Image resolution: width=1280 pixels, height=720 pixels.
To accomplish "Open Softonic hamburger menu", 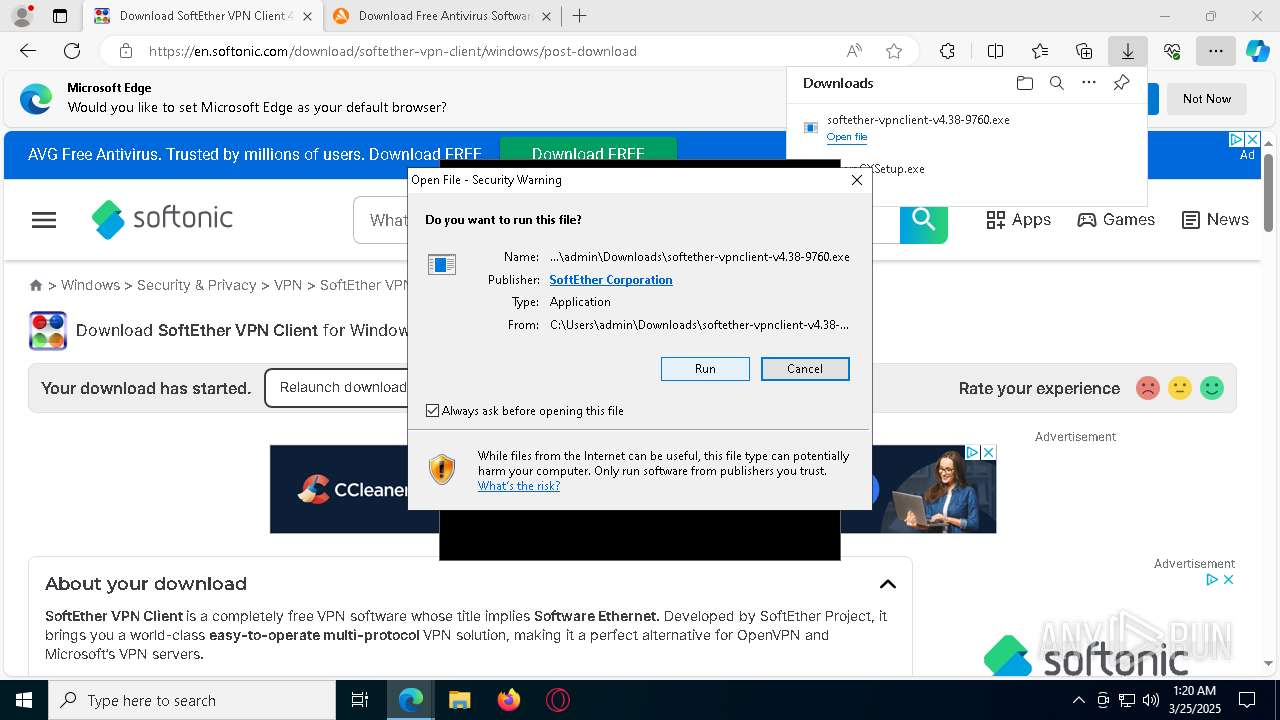I will tap(44, 220).
